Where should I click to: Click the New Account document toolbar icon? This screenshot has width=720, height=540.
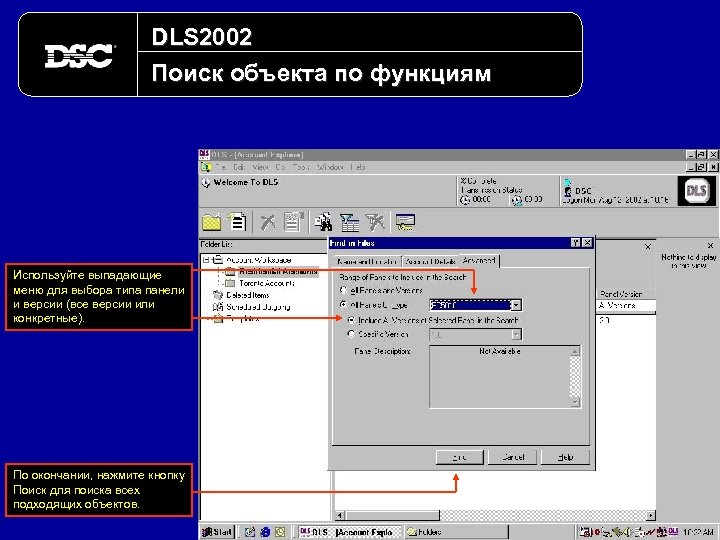pos(238,222)
